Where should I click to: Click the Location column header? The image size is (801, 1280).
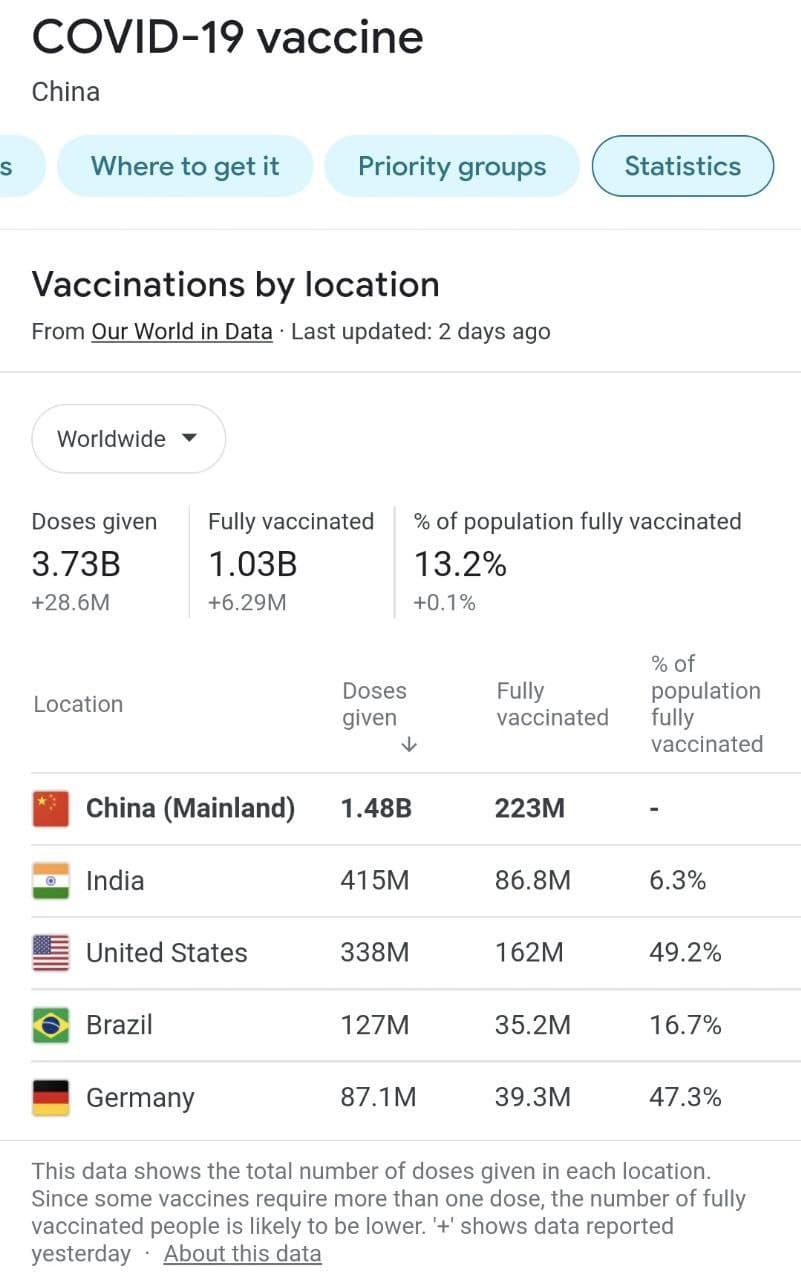[x=78, y=704]
